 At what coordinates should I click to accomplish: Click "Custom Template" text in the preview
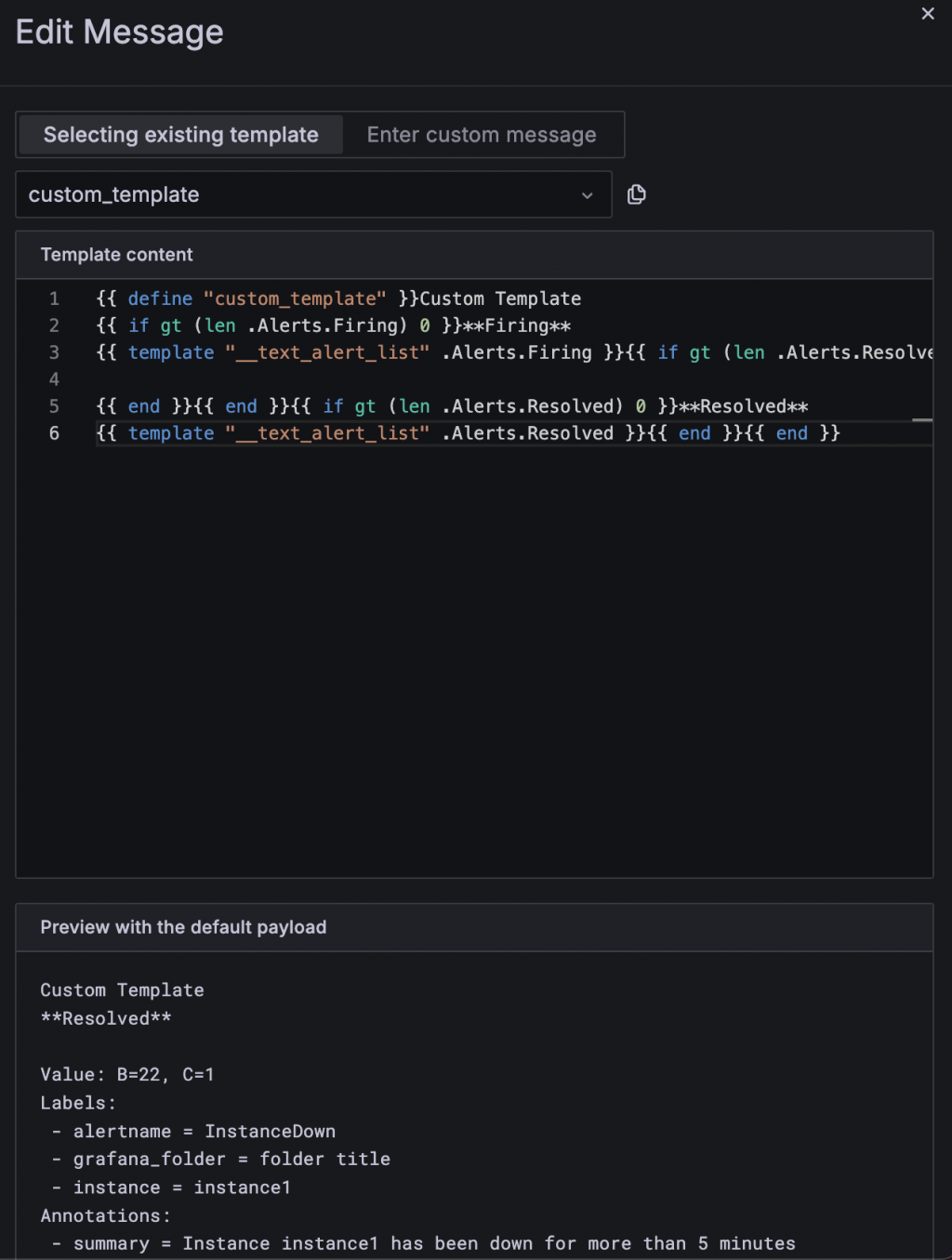[x=122, y=990]
